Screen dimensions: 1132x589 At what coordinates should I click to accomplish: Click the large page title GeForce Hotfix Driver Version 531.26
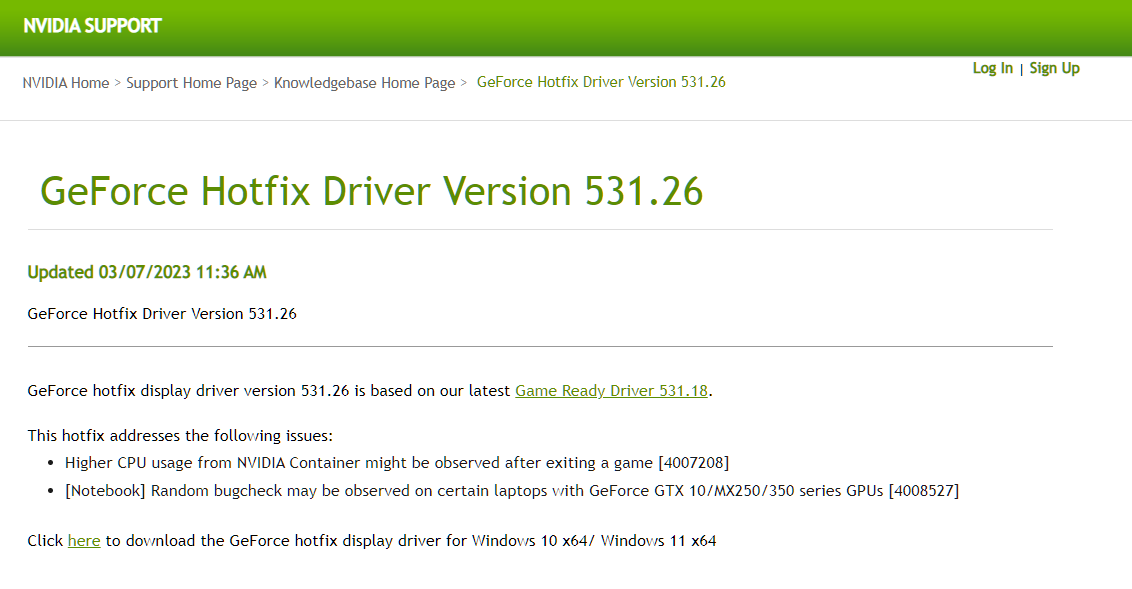click(371, 191)
